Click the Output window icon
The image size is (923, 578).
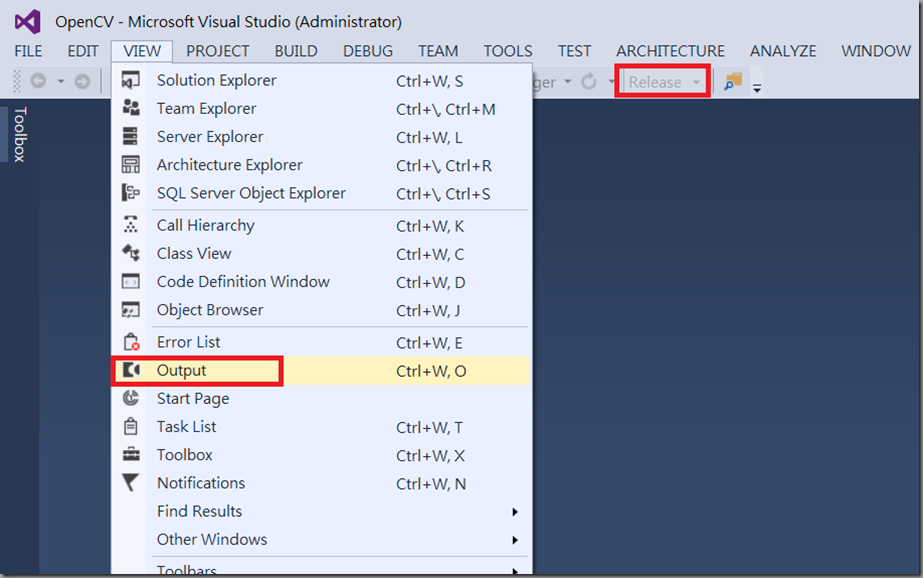tap(131, 370)
